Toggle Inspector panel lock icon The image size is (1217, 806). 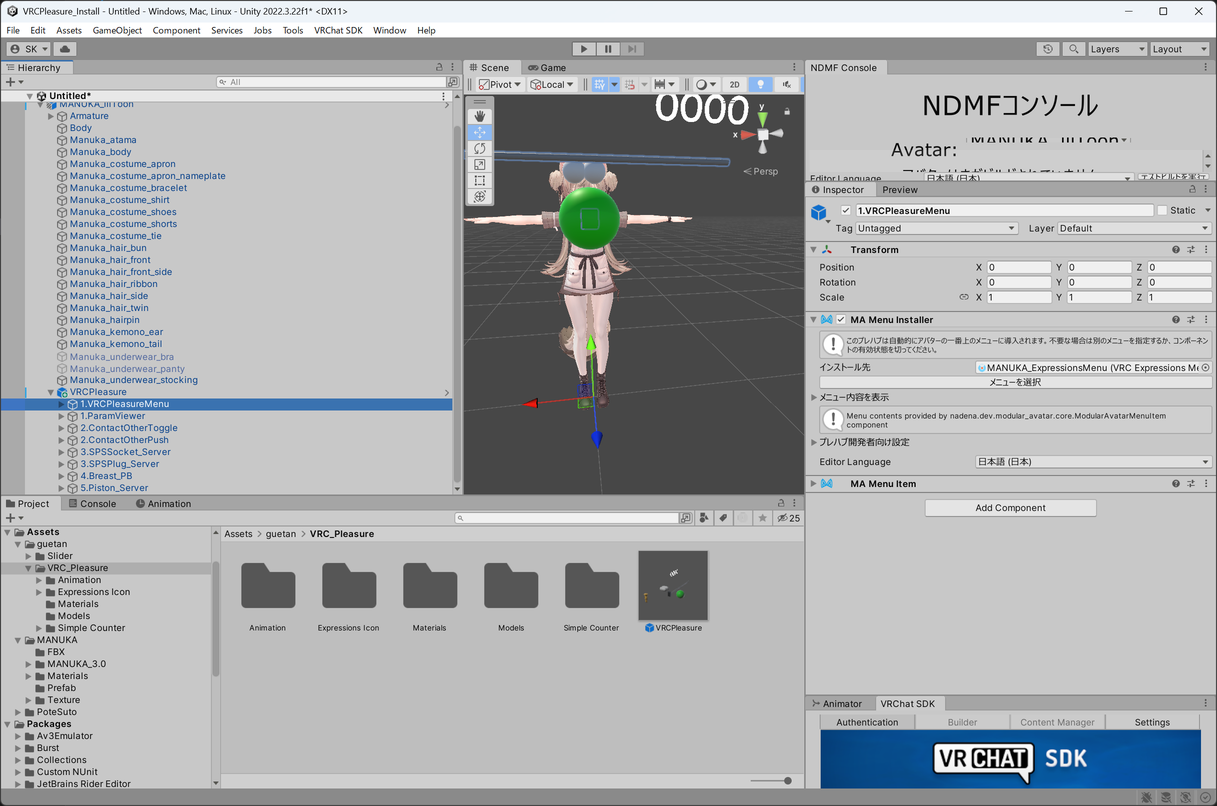pos(1191,190)
